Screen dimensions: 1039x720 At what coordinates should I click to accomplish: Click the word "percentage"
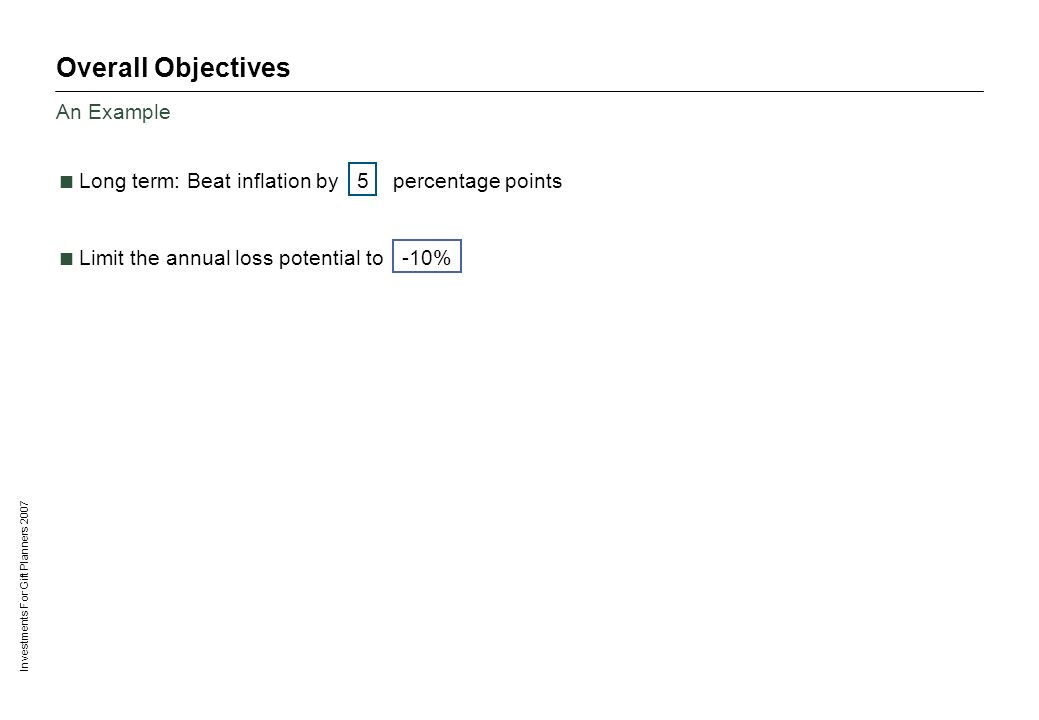[446, 182]
